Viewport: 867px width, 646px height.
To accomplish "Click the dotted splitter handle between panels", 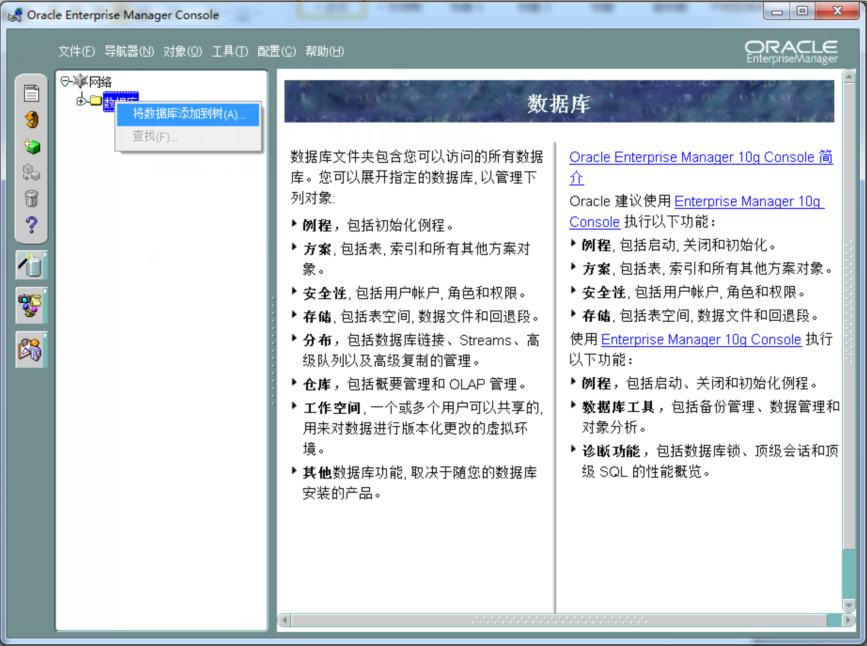I will pyautogui.click(x=273, y=351).
